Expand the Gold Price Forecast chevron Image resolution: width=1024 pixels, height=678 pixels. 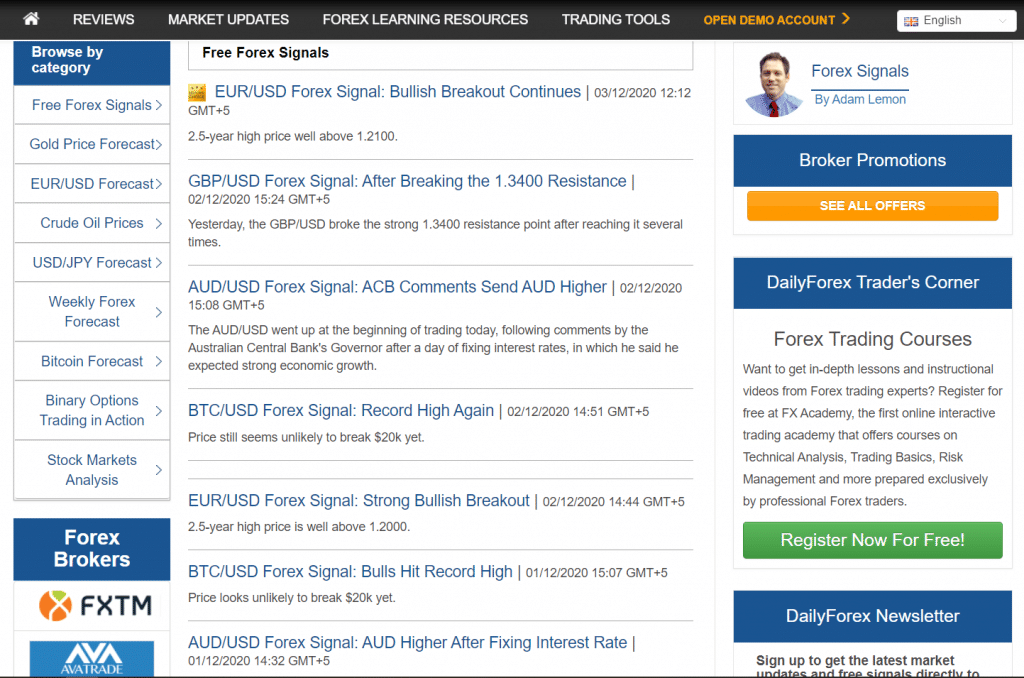pyautogui.click(x=159, y=144)
